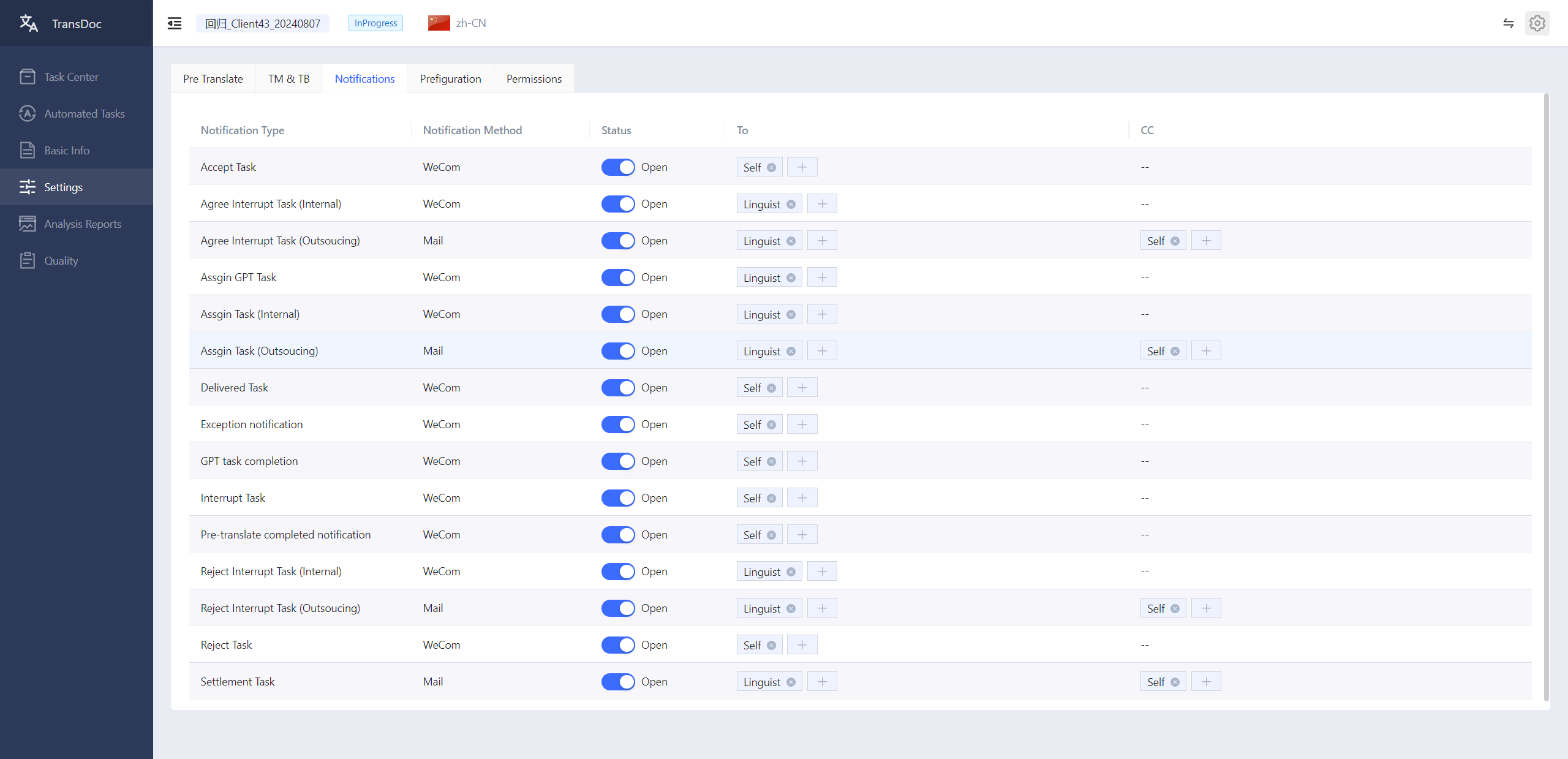Click the TransDoc translate logo icon
Image resolution: width=1568 pixels, height=759 pixels.
coord(28,23)
